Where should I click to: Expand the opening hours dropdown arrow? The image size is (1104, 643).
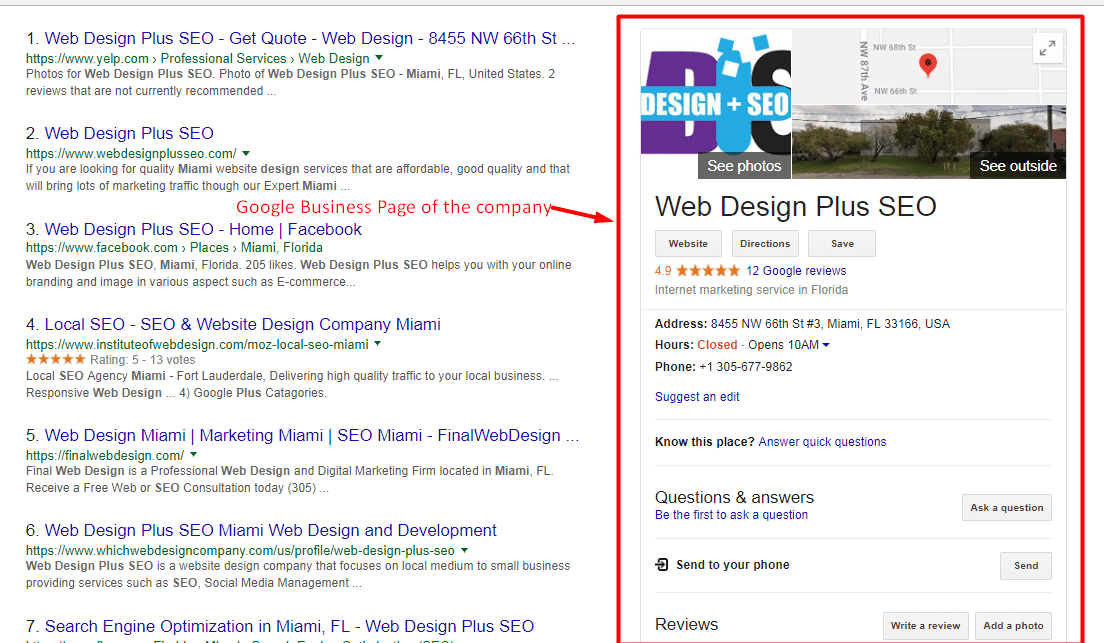coord(826,345)
